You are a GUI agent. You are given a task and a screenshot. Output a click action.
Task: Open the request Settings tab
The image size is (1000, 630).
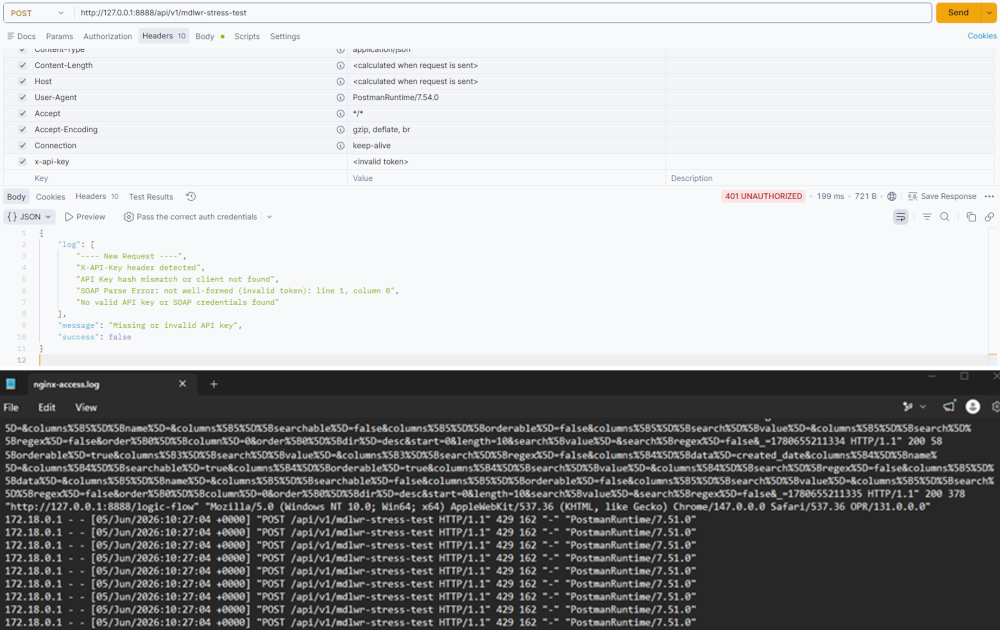click(x=285, y=36)
